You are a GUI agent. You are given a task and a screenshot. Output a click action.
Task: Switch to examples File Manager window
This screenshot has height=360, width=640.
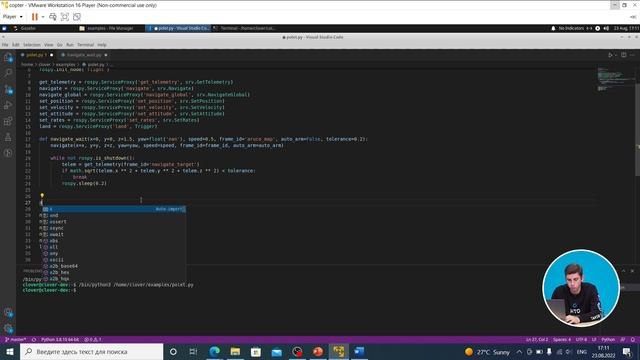pyautogui.click(x=110, y=28)
